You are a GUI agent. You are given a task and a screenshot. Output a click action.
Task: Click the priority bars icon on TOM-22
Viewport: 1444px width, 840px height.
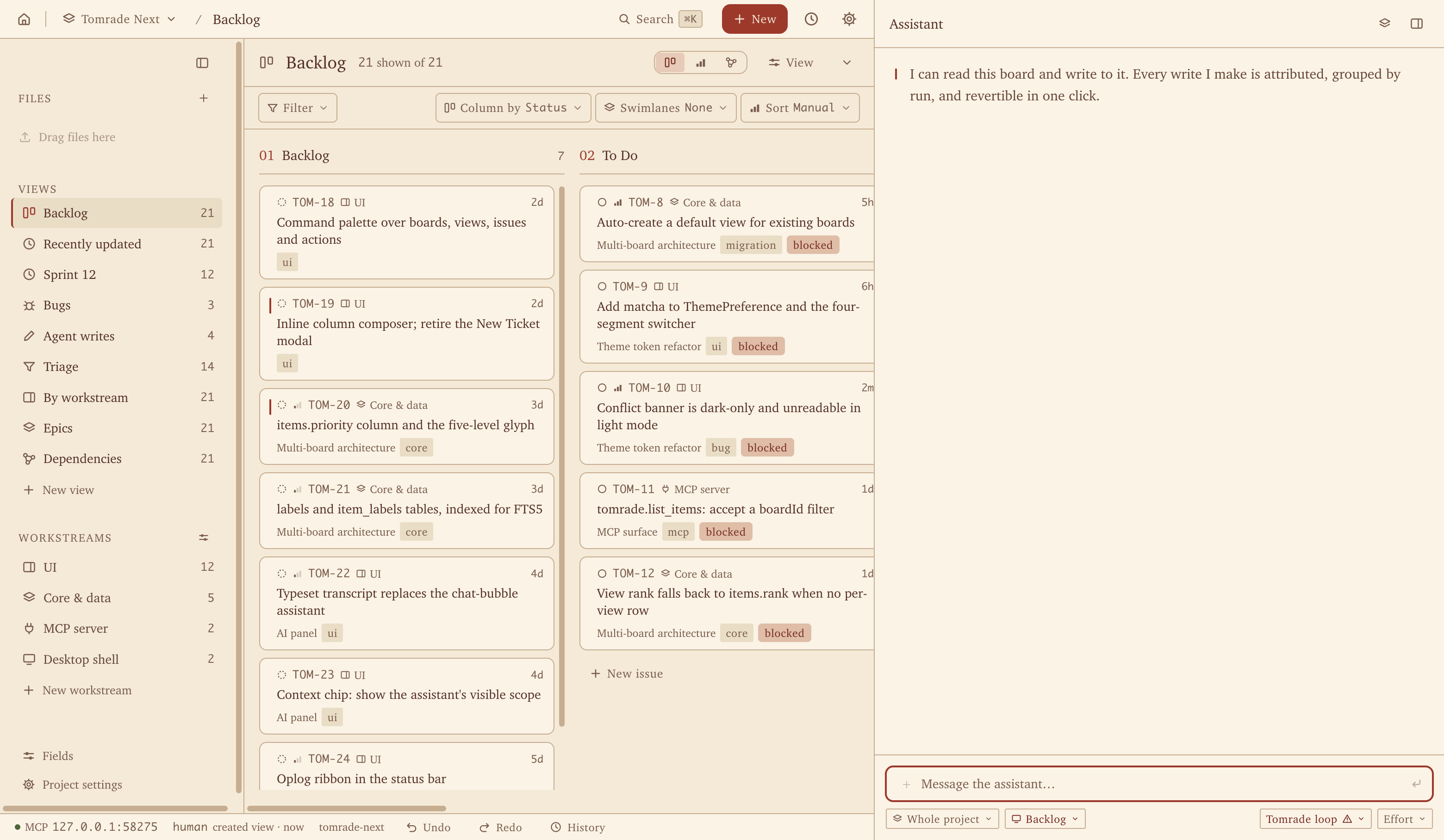(x=298, y=573)
